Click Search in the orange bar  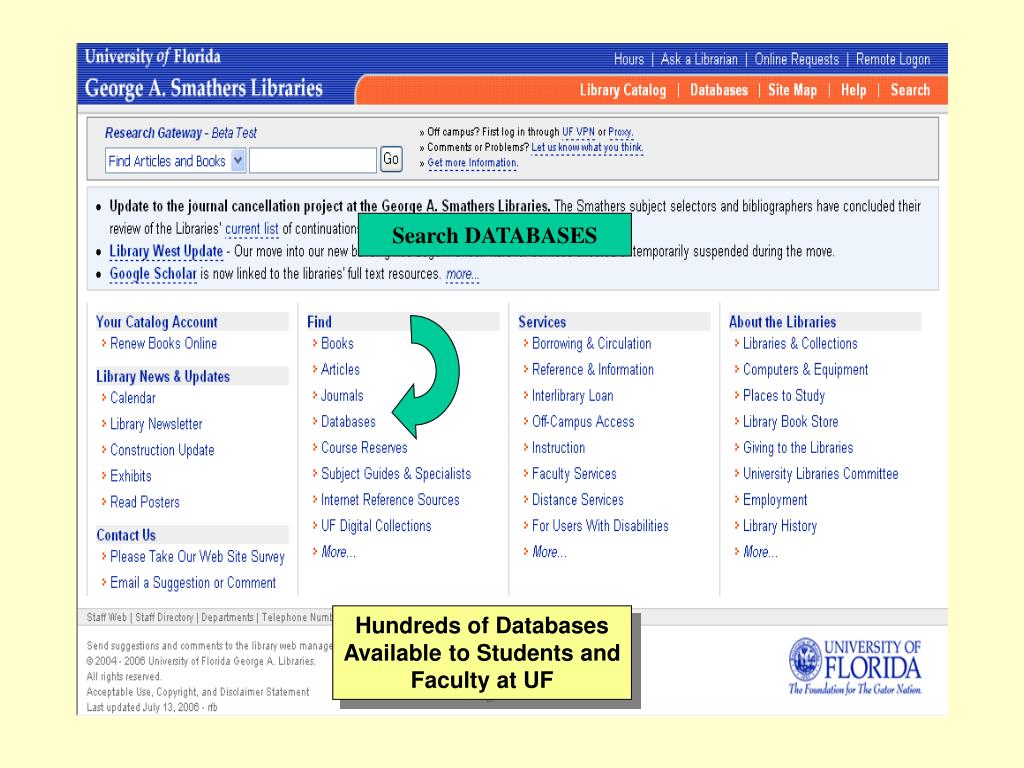(x=910, y=90)
